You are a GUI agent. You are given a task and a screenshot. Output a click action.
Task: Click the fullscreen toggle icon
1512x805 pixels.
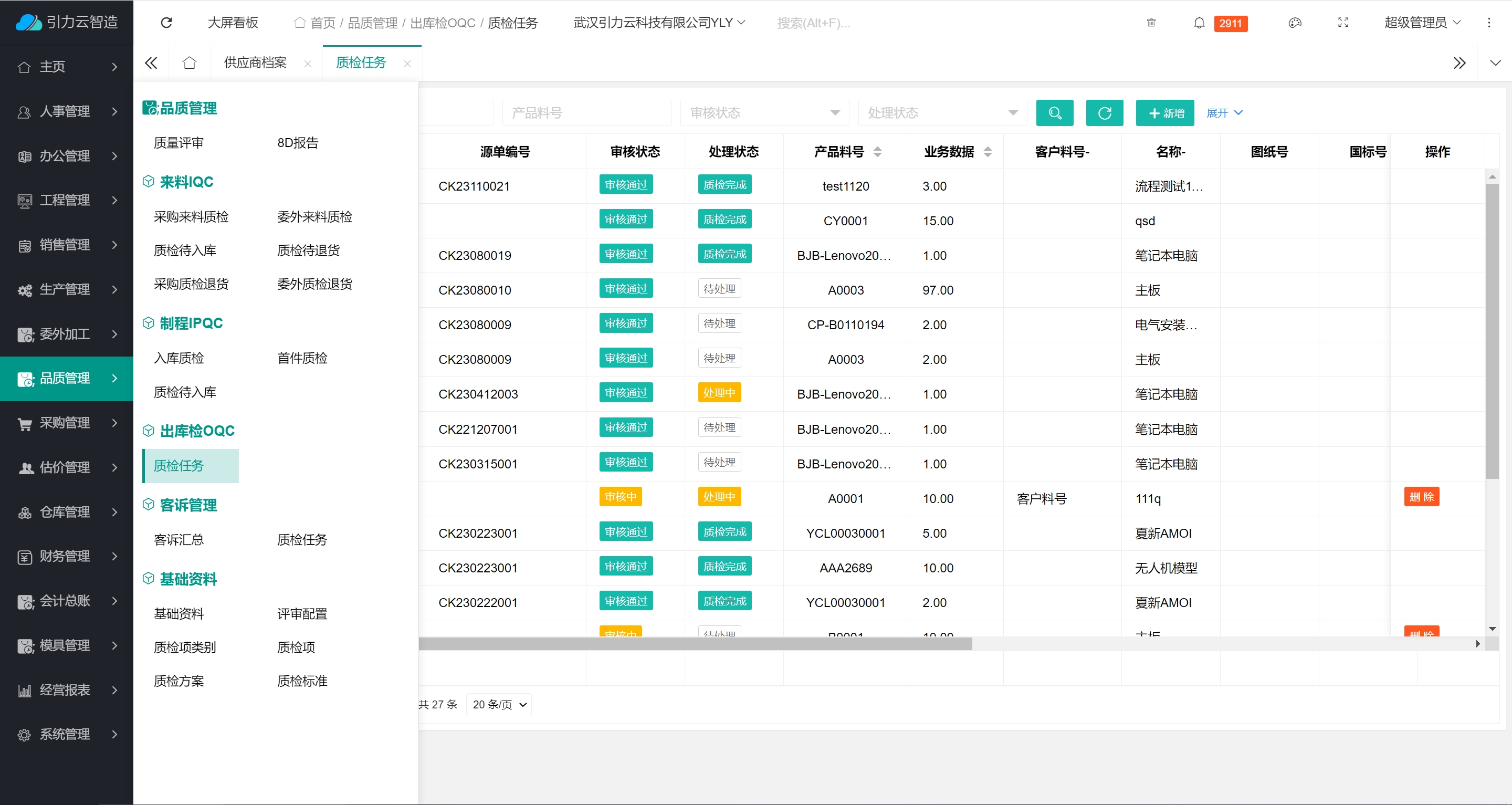click(x=1342, y=22)
